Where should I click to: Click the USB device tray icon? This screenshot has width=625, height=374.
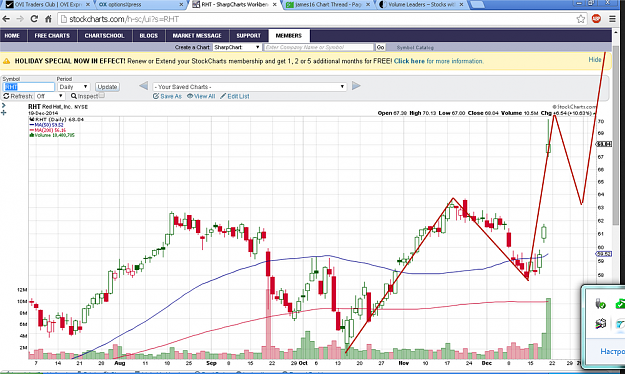(600, 304)
